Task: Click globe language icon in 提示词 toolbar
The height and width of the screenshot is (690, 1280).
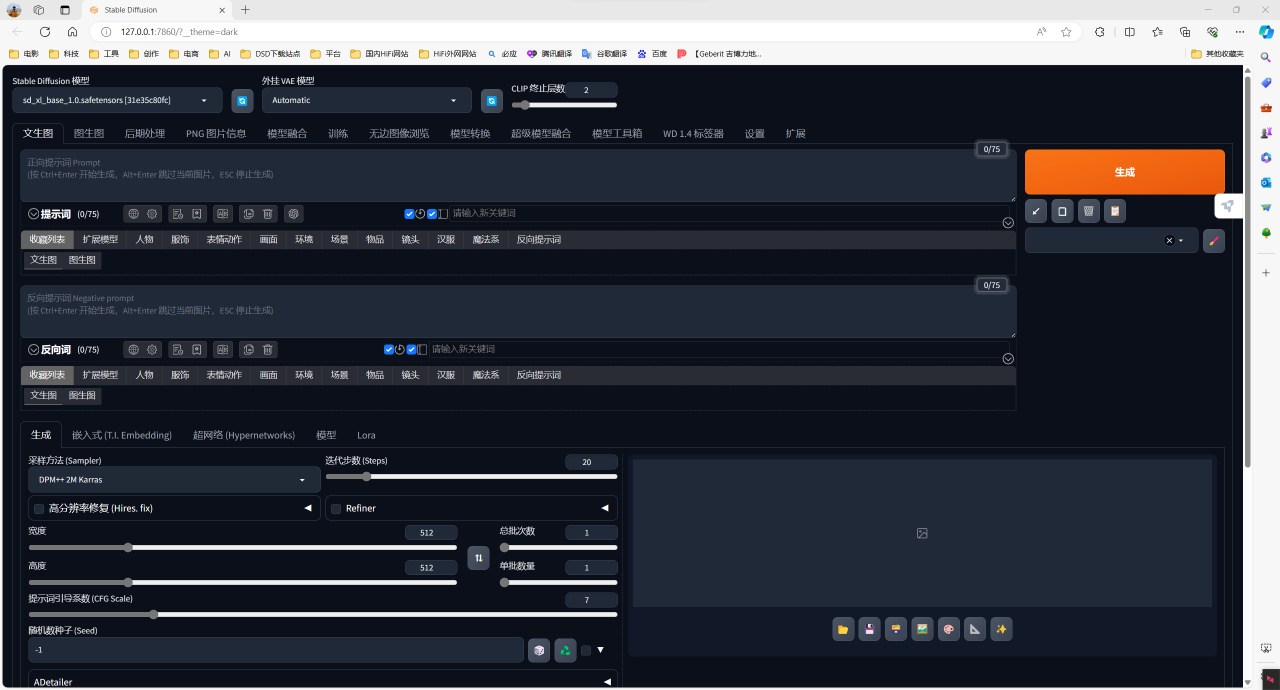Action: pos(133,214)
